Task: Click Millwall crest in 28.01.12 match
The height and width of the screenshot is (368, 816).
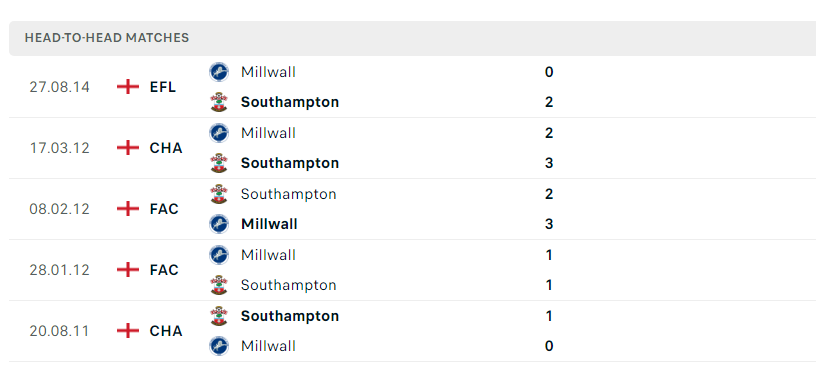Action: (x=219, y=255)
